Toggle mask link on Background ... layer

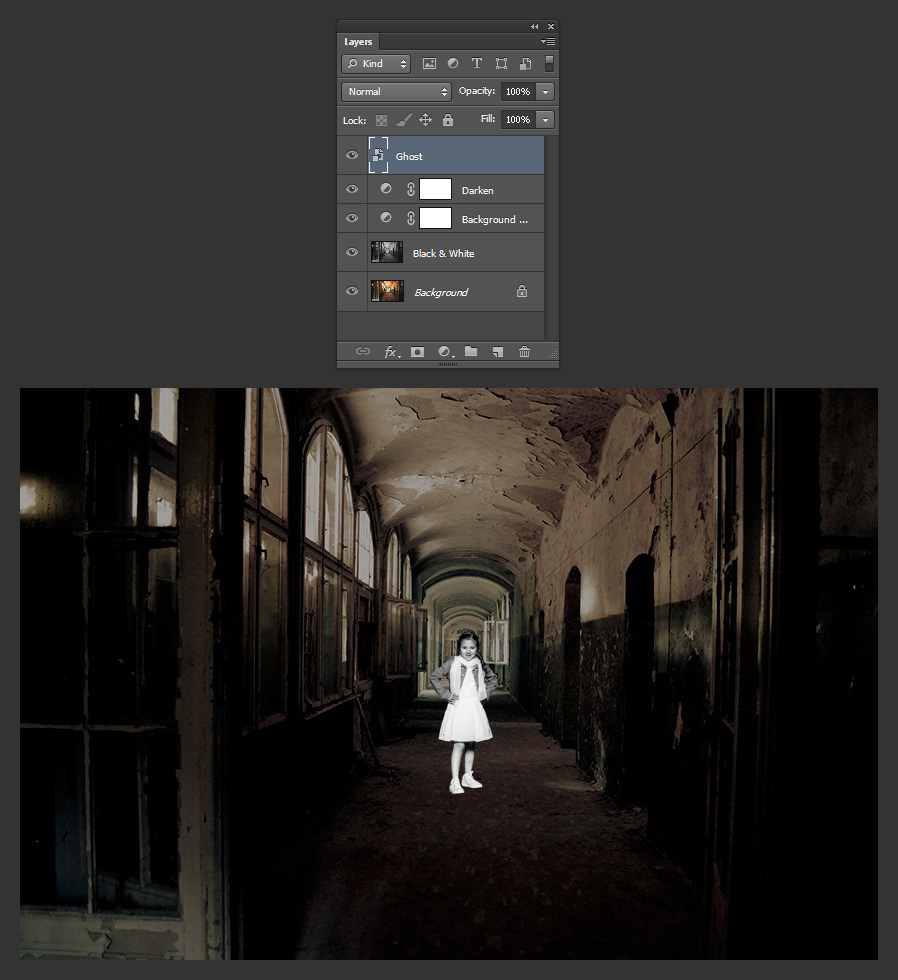411,218
